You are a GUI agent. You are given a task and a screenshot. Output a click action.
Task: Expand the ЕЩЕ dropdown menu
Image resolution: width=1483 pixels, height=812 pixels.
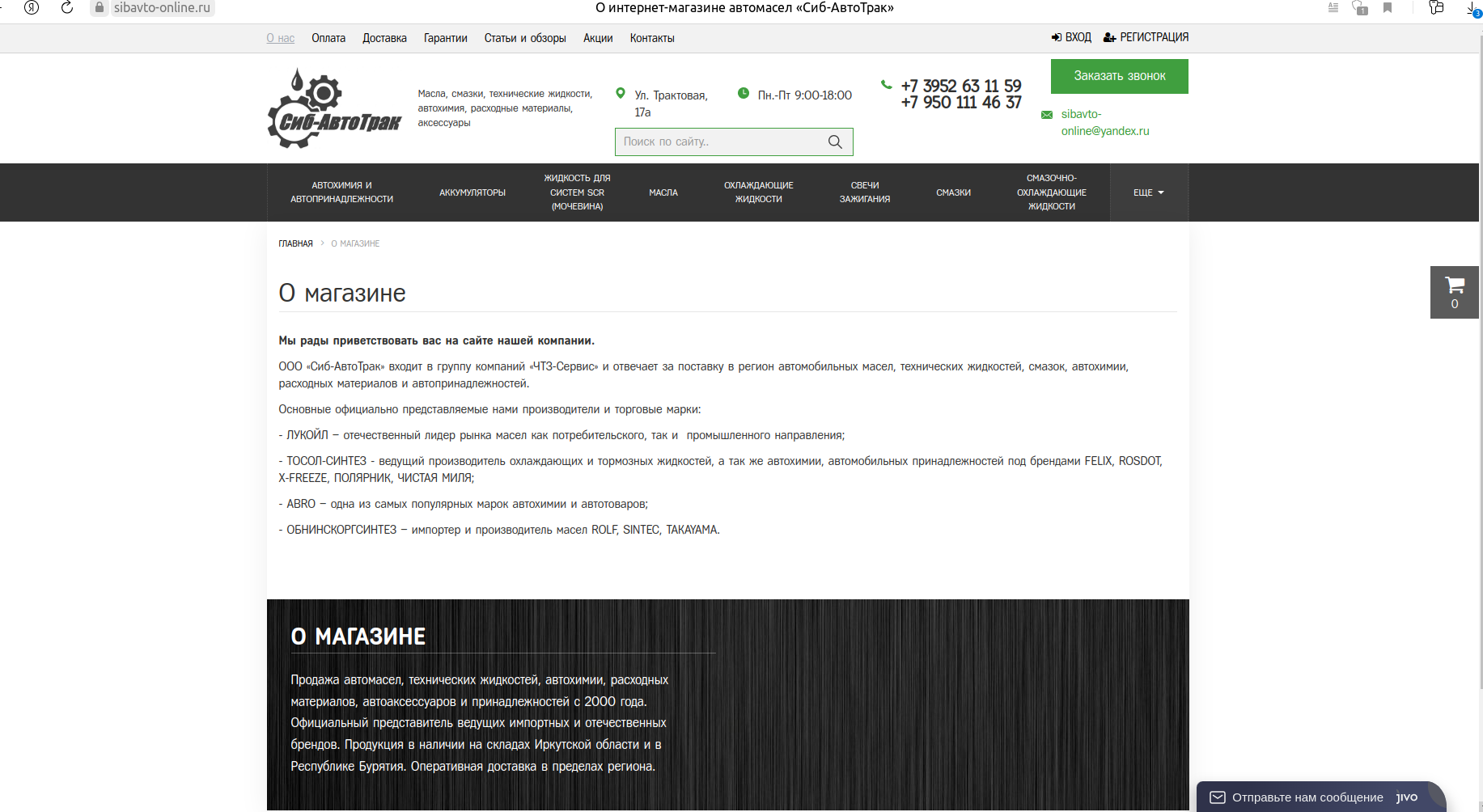(x=1149, y=192)
